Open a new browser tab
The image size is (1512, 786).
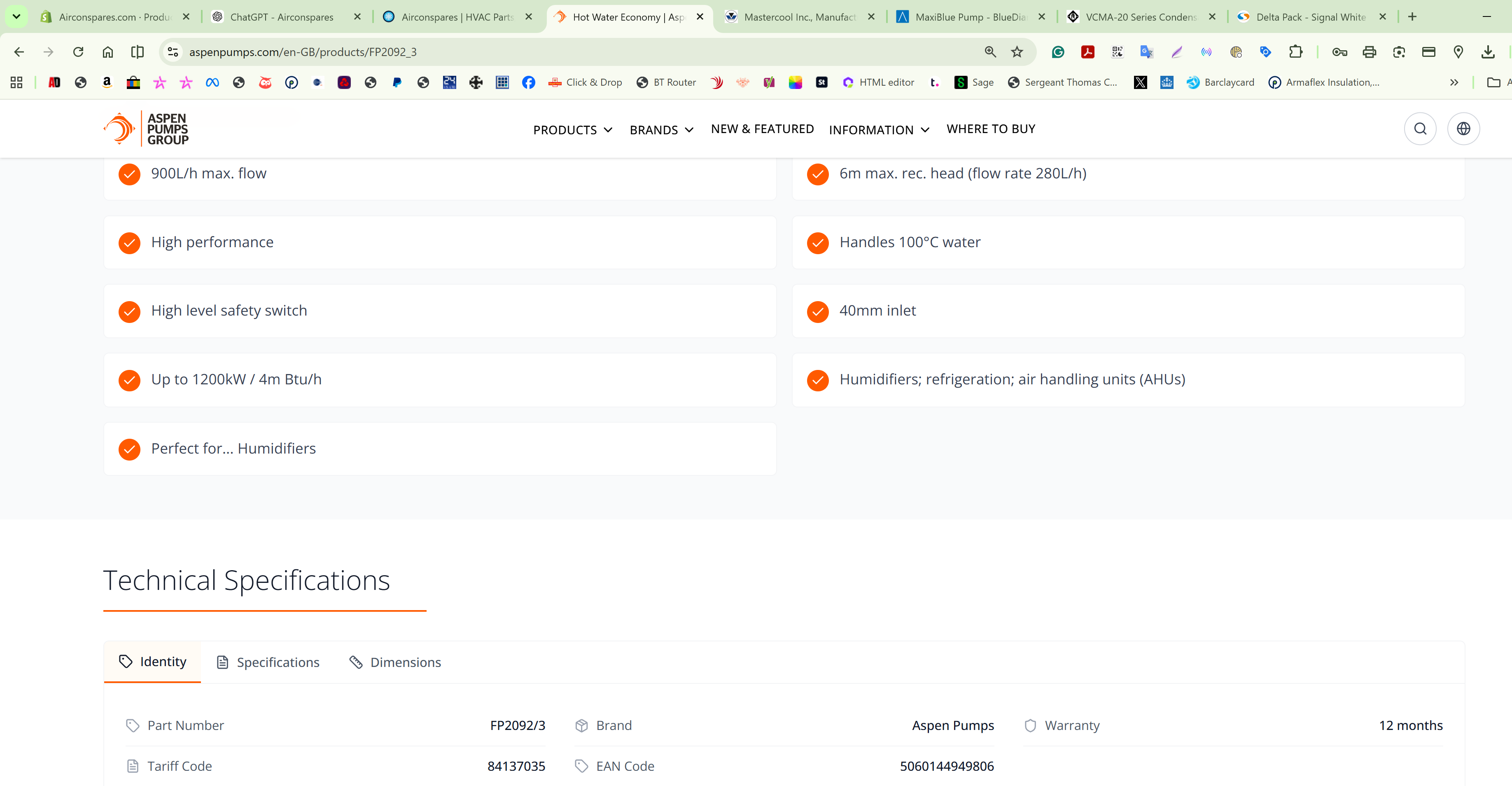1412,17
